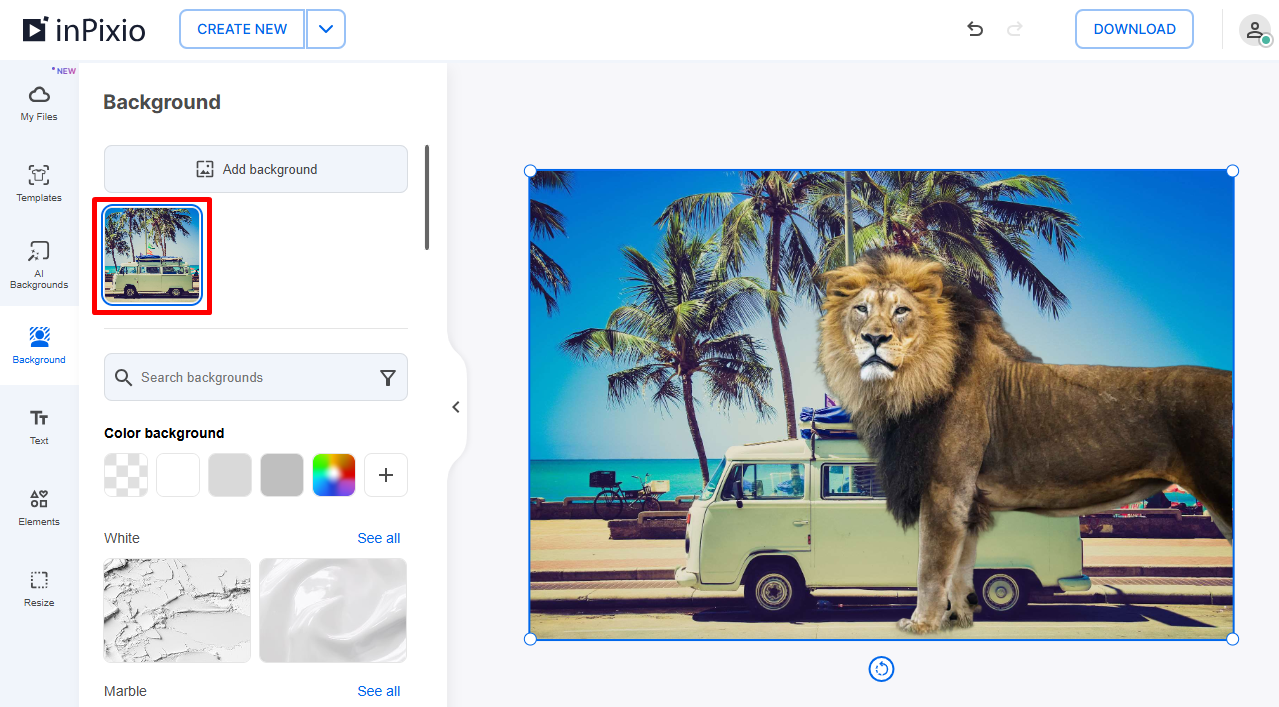This screenshot has height=707, width=1279.
Task: Switch to the Text panel
Action: point(38,426)
